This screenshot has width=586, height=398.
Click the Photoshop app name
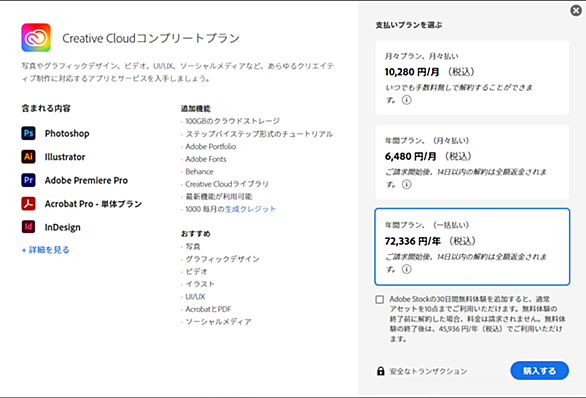point(67,133)
